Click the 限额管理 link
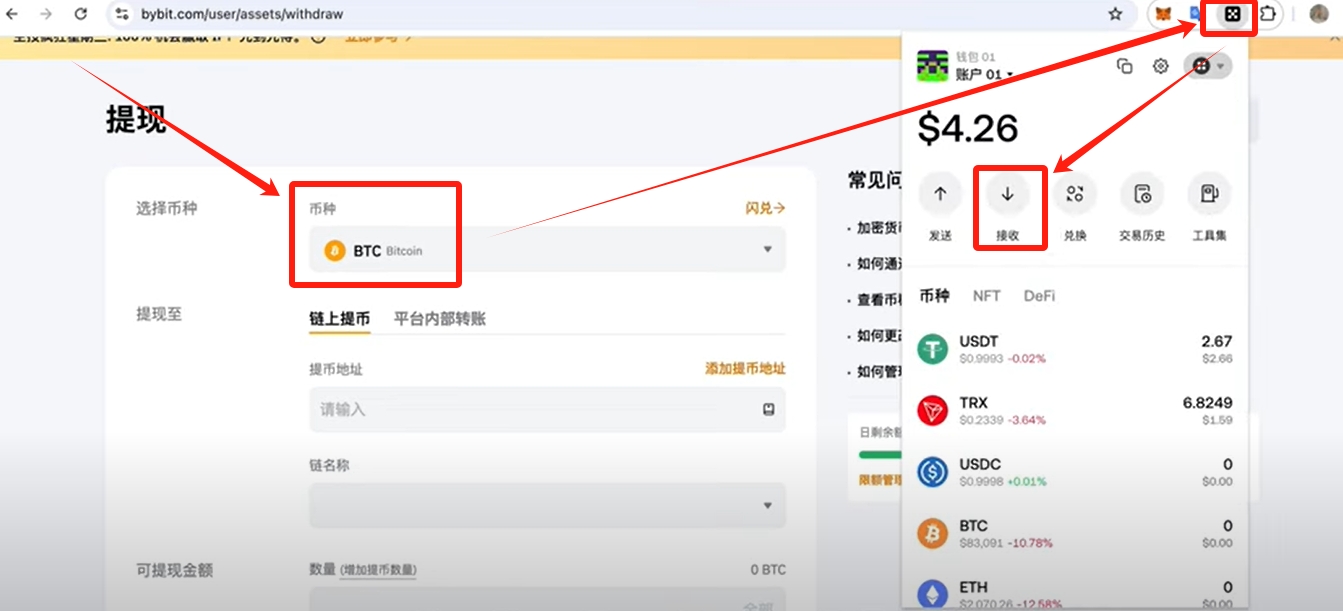The image size is (1343, 611). click(x=880, y=480)
